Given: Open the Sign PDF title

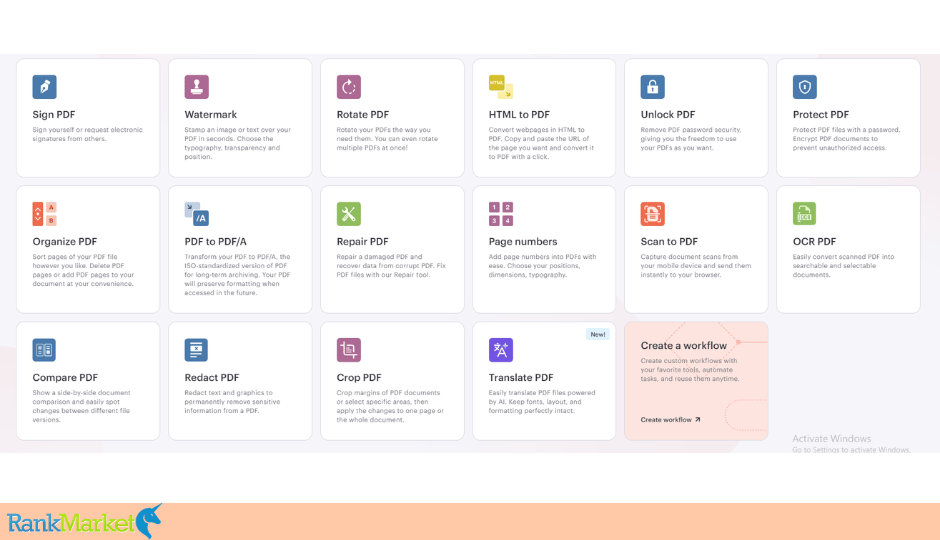Looking at the screenshot, I should click(x=54, y=114).
